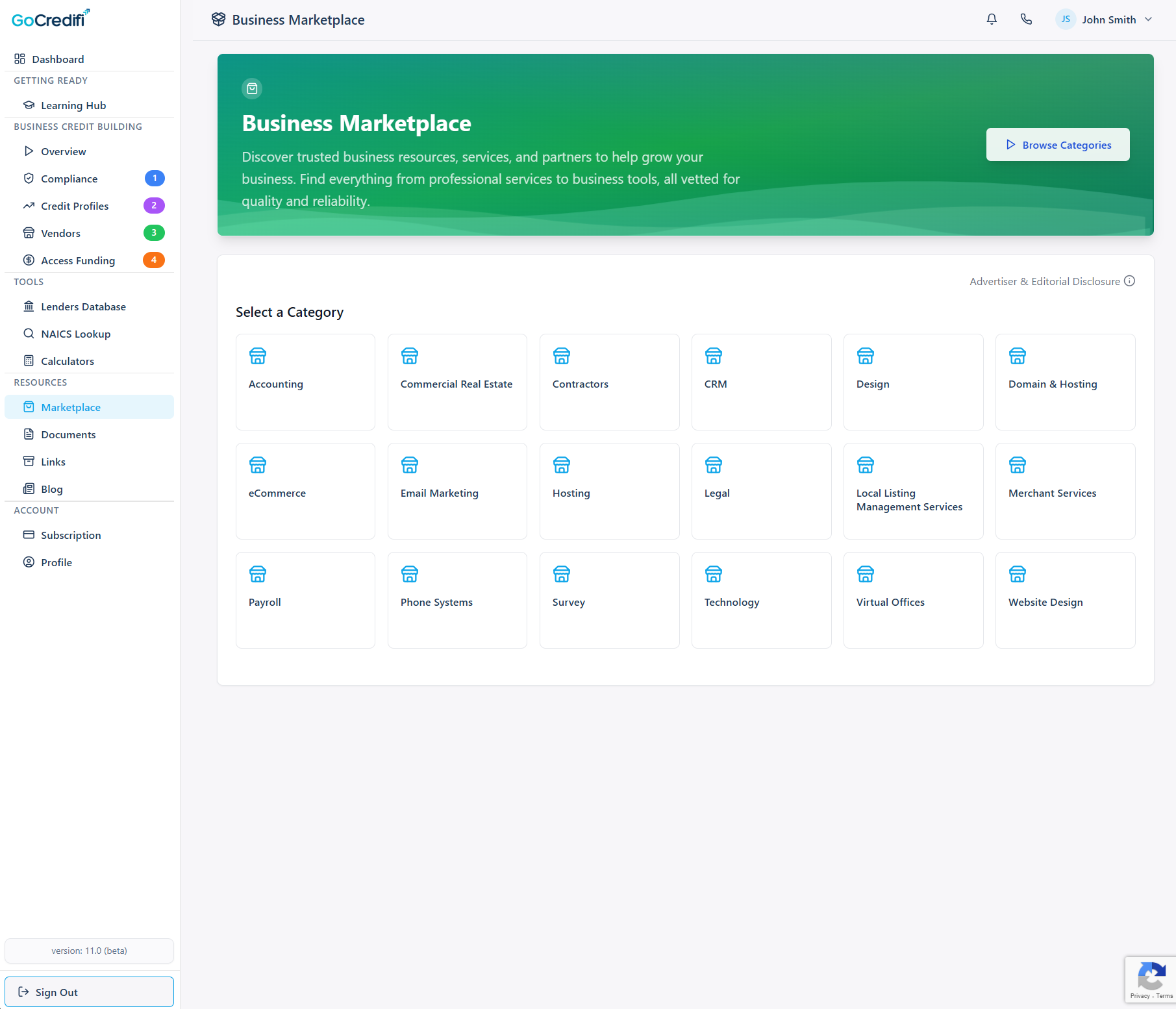Open the Merchant Services category card
Image resolution: width=1176 pixels, height=1009 pixels.
(x=1065, y=491)
